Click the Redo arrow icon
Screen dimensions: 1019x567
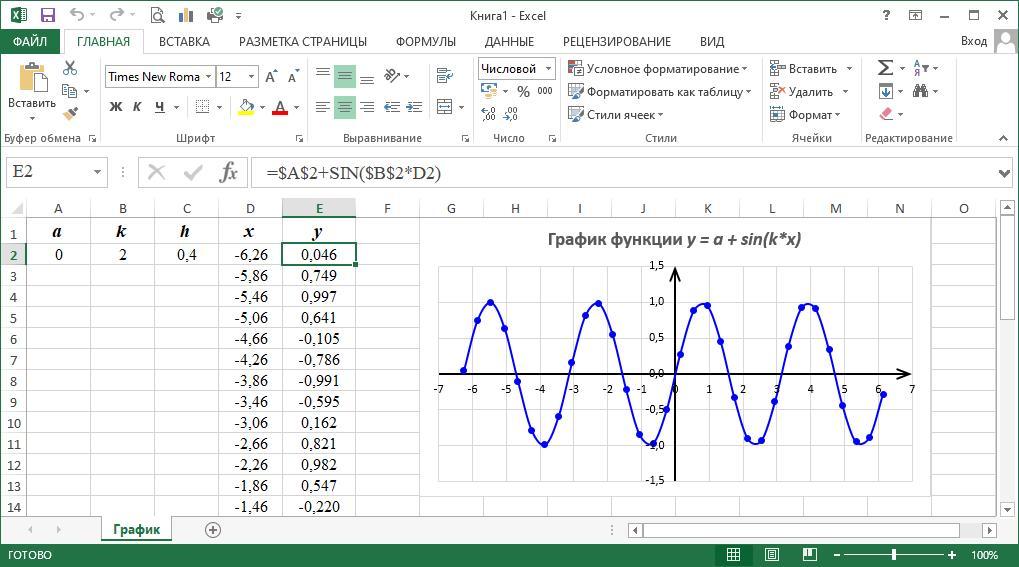[116, 15]
